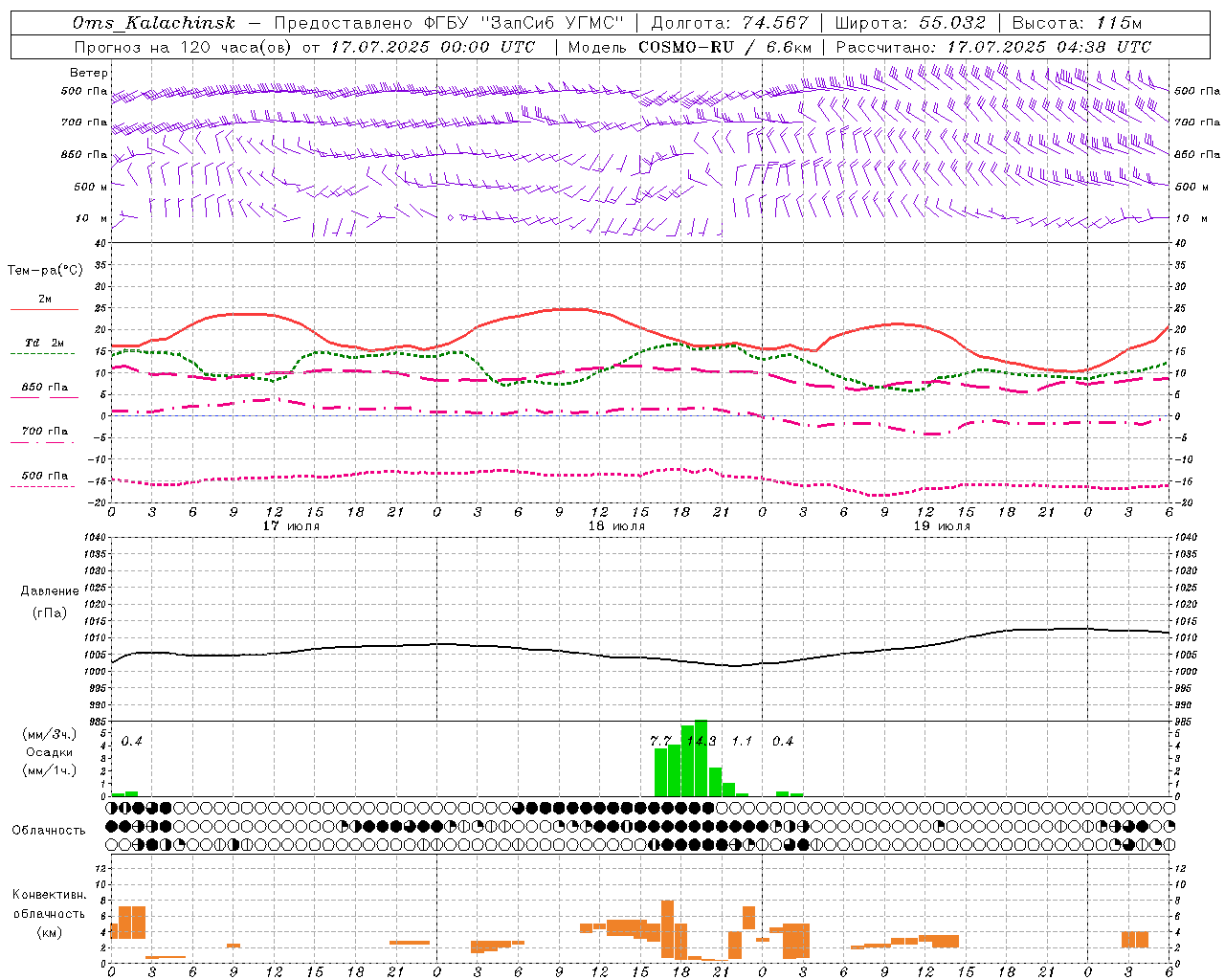This screenshot has width=1225, height=980.
Task: Click the station name Oms_Kalachinsk in the header
Action: tap(153, 23)
